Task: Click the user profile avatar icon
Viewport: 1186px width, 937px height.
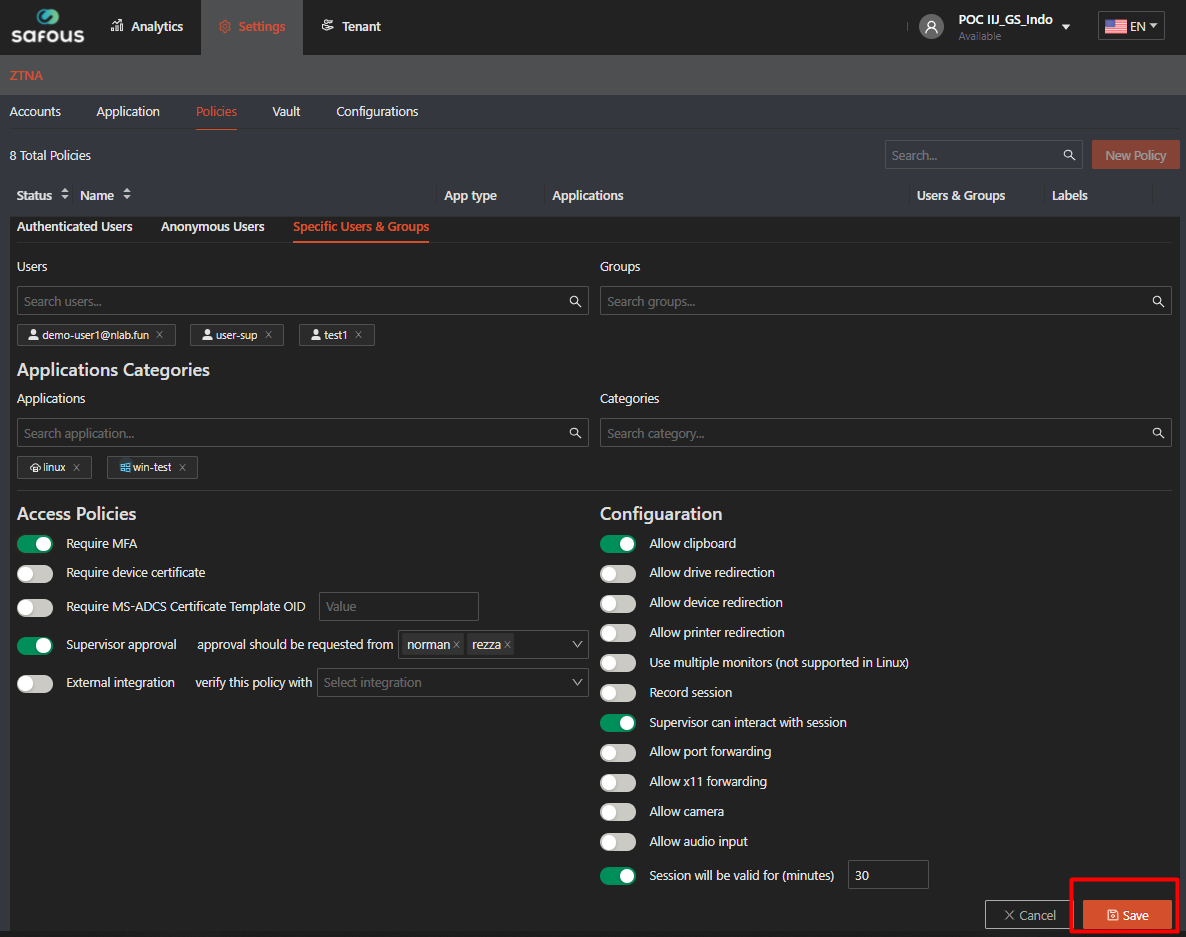Action: pos(931,27)
